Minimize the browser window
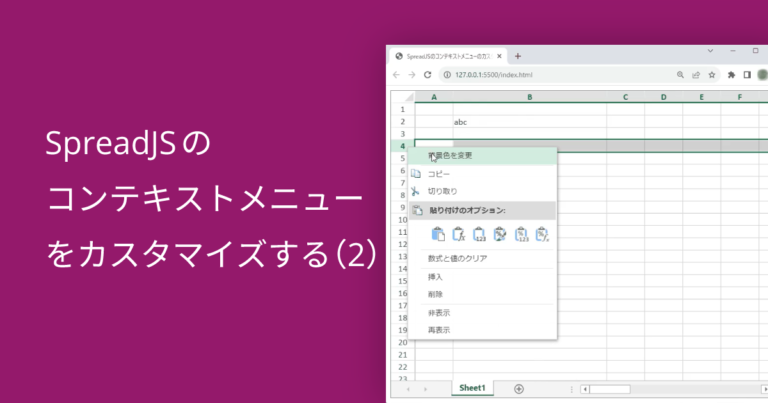The width and height of the screenshot is (768, 403). pos(733,51)
